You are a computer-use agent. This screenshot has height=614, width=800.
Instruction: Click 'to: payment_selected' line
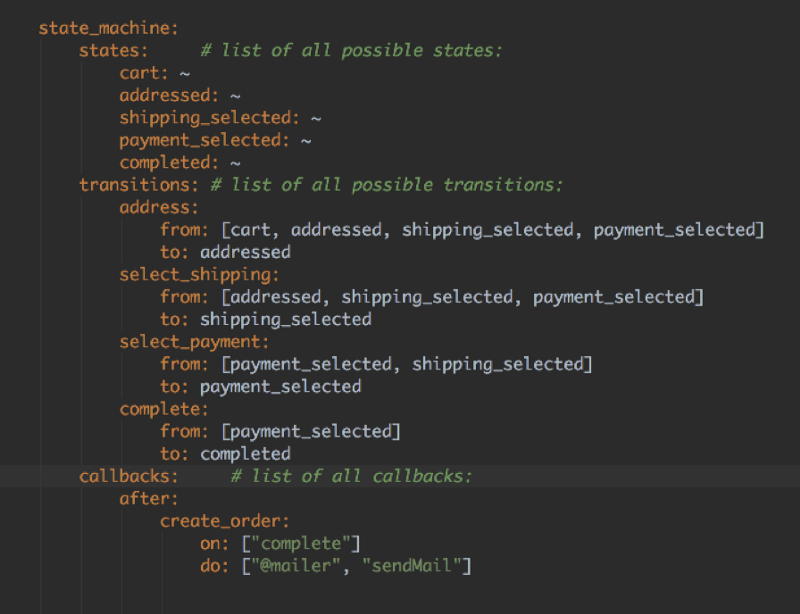(261, 387)
